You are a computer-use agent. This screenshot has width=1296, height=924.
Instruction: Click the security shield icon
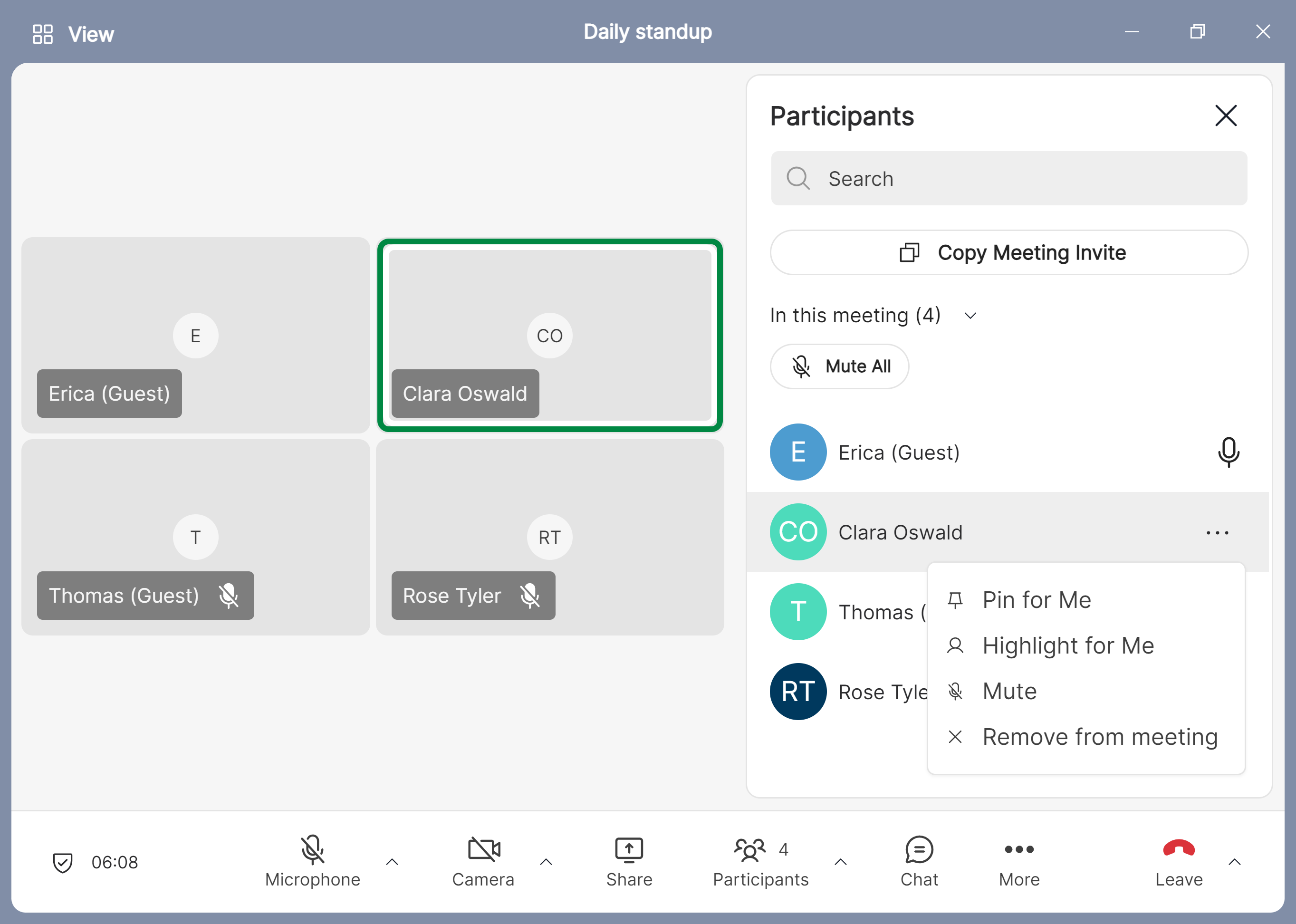click(x=63, y=862)
